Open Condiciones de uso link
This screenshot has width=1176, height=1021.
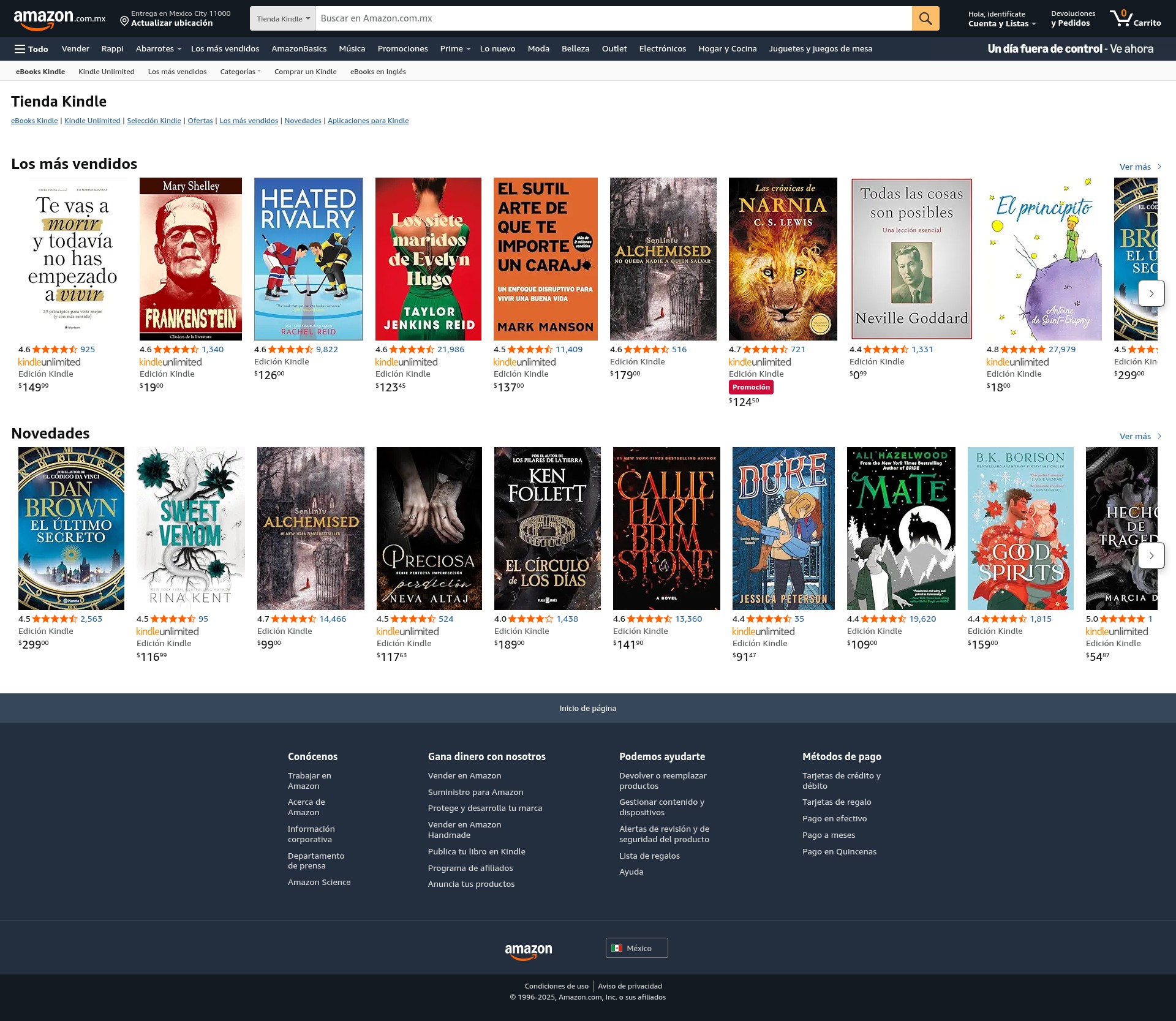557,986
